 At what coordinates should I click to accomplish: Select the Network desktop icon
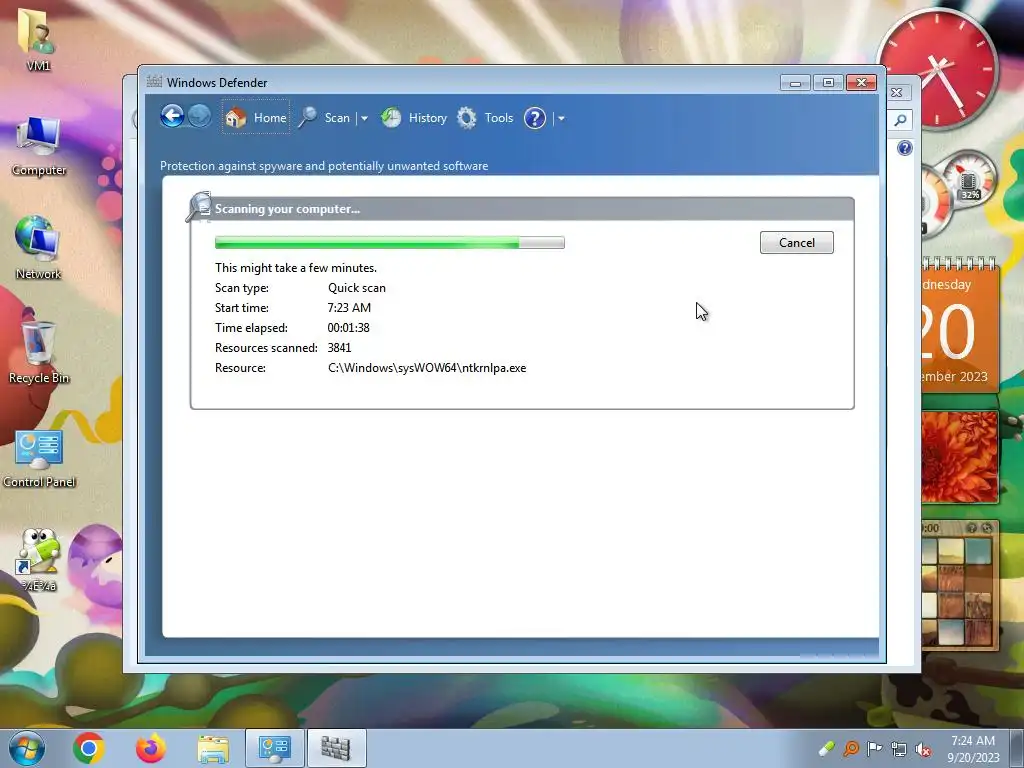click(x=38, y=248)
